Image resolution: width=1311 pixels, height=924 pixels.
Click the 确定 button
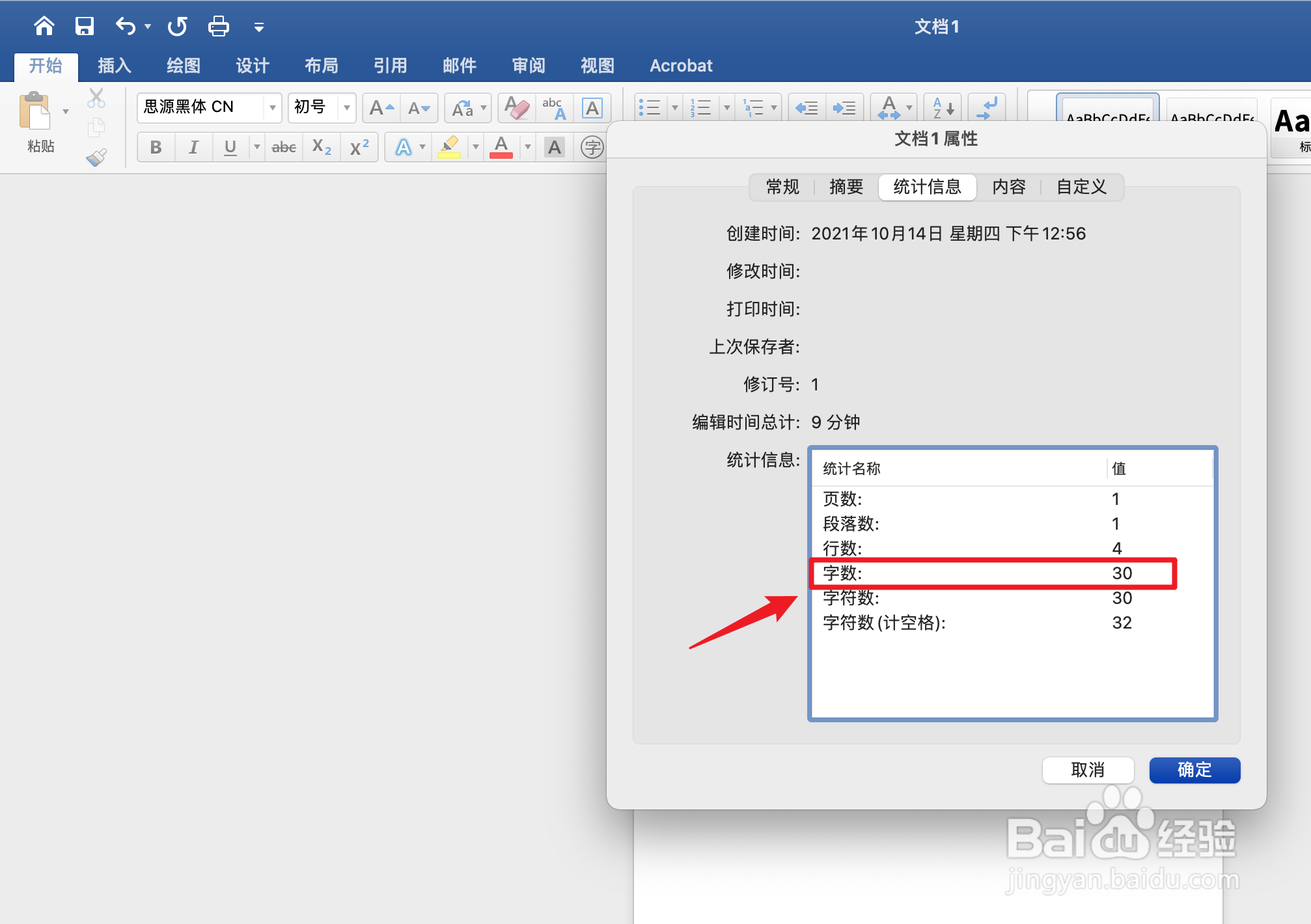(1194, 770)
